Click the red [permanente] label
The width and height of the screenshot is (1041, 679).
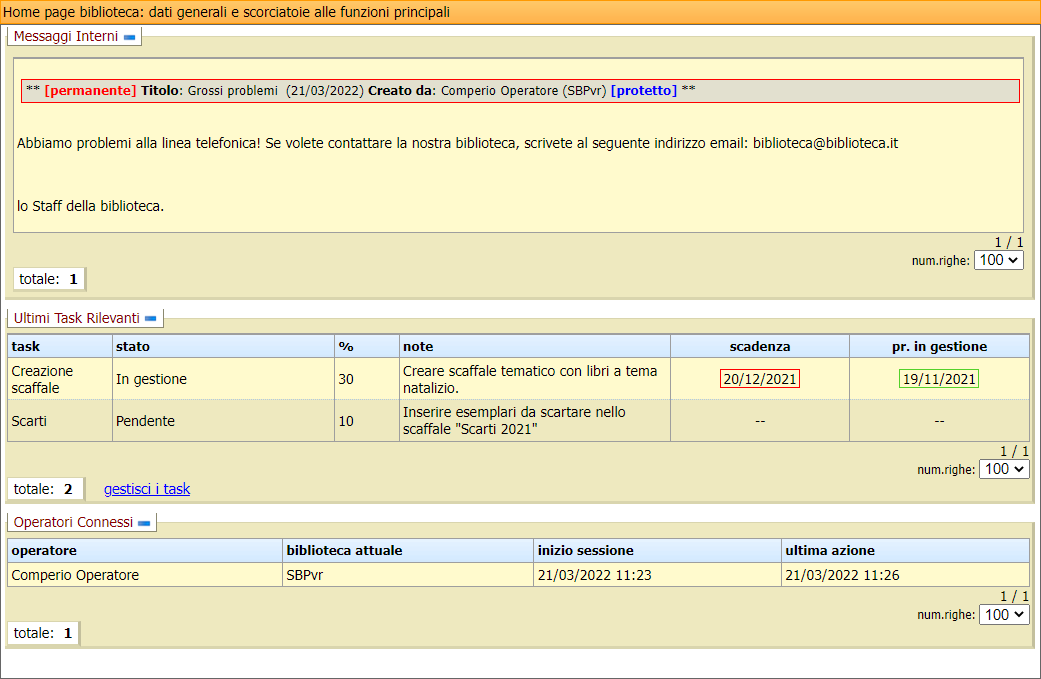coord(90,90)
